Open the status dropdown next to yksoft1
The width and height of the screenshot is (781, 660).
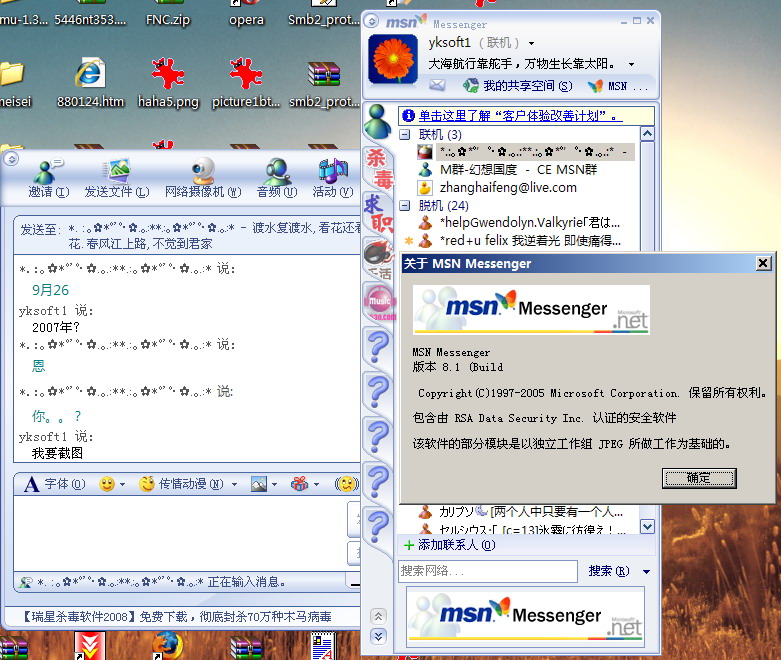tap(531, 43)
